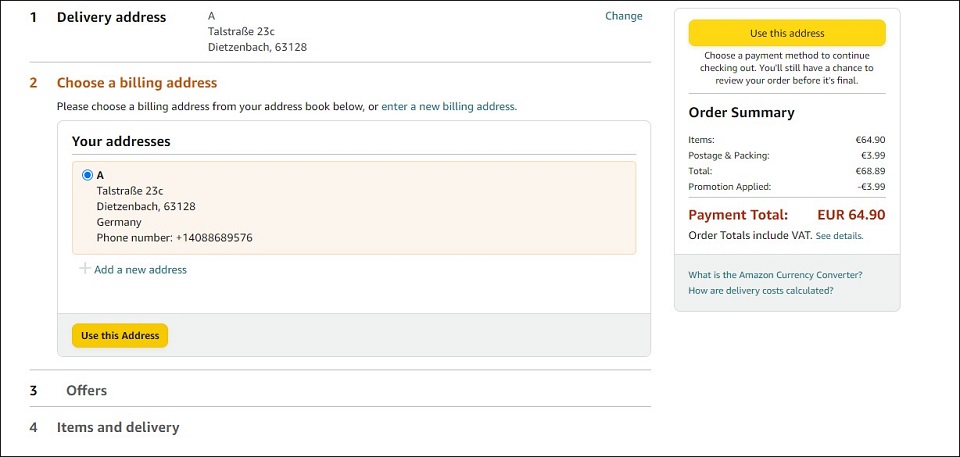Expand the 'Items and delivery' step

pos(118,427)
